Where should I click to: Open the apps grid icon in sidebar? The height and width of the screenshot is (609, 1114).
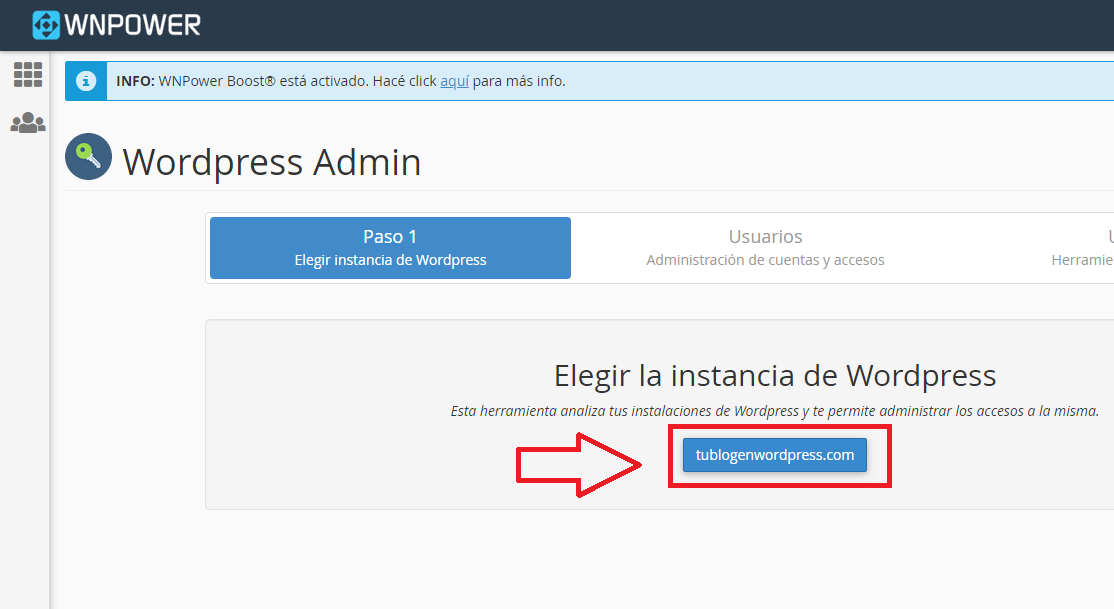point(28,75)
